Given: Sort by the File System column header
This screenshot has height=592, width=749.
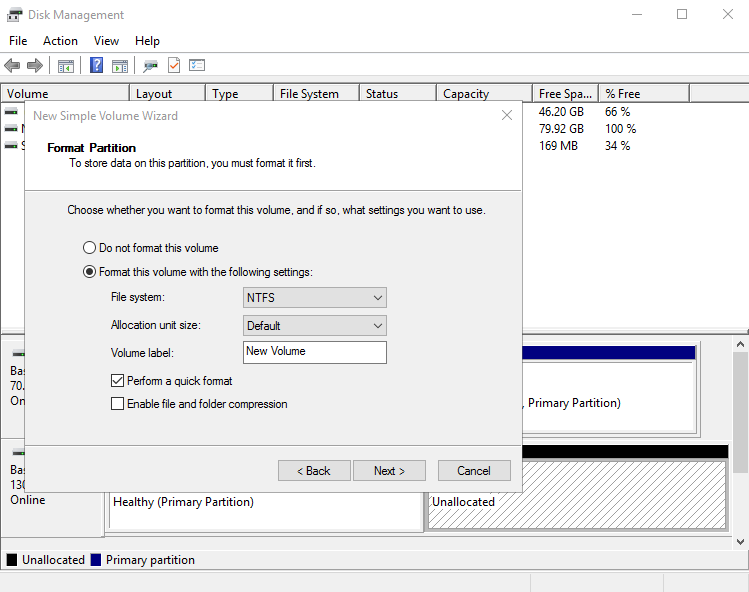Looking at the screenshot, I should pos(316,94).
